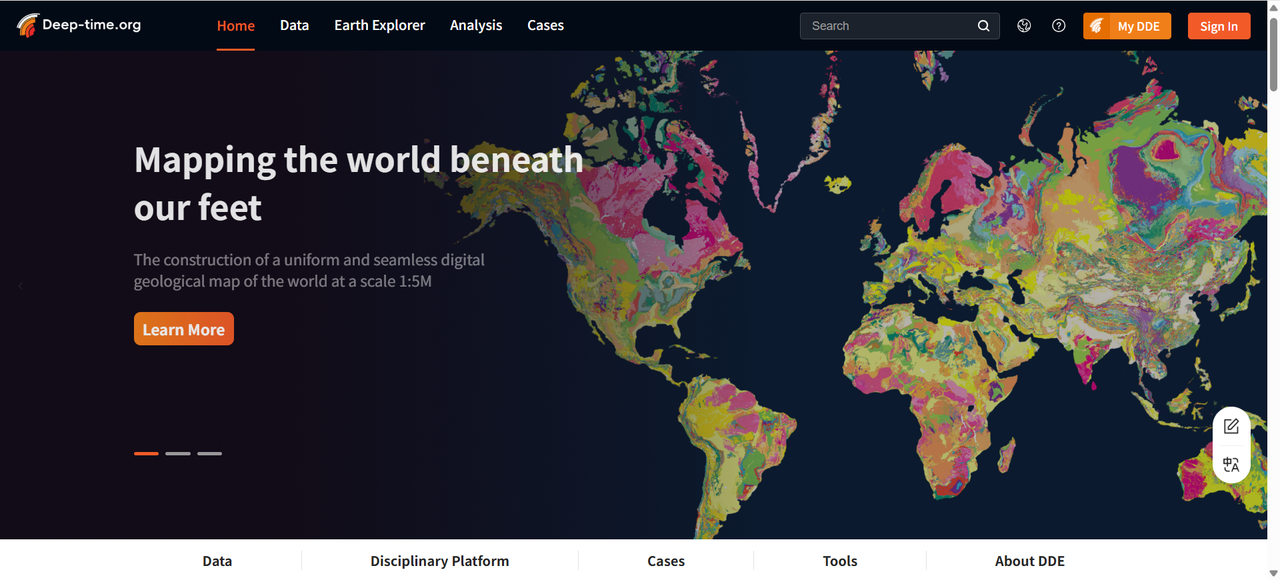Open the globe icon in header
The width and height of the screenshot is (1280, 580).
click(1024, 26)
